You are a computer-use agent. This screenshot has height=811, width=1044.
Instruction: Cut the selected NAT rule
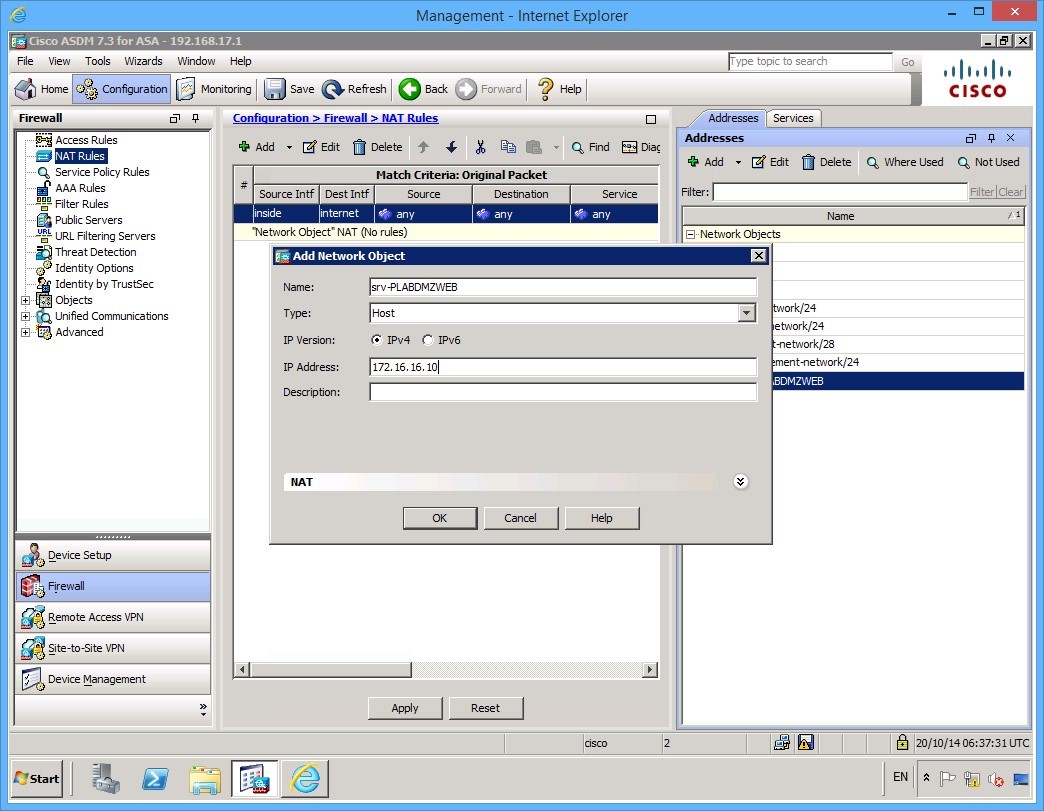(481, 147)
